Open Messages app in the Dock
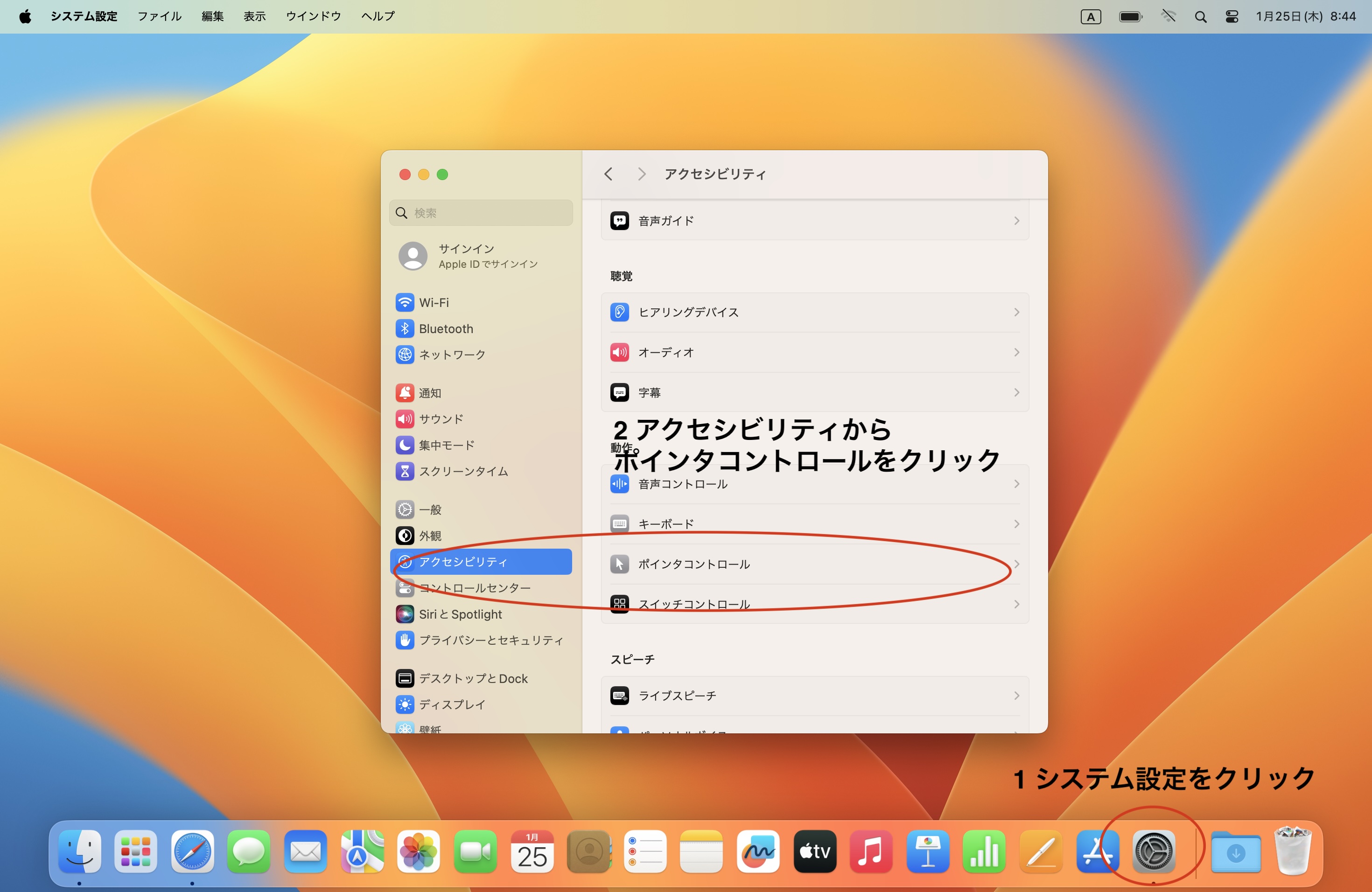Image resolution: width=1372 pixels, height=892 pixels. pyautogui.click(x=248, y=851)
